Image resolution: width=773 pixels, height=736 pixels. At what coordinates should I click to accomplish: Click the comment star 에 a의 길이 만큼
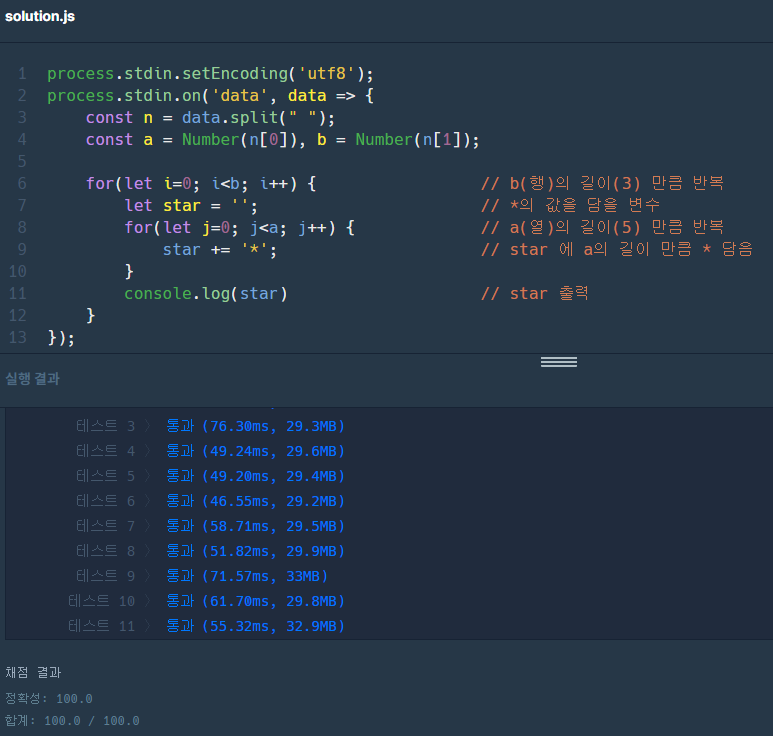[x=617, y=249]
